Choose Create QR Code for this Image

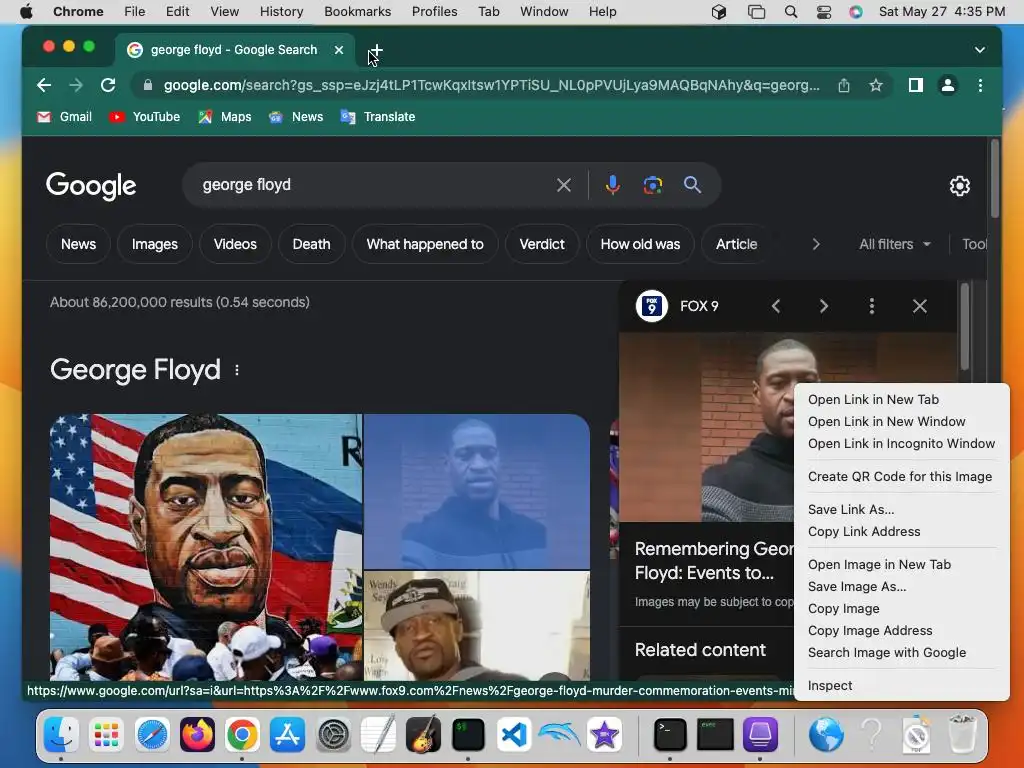pos(900,477)
